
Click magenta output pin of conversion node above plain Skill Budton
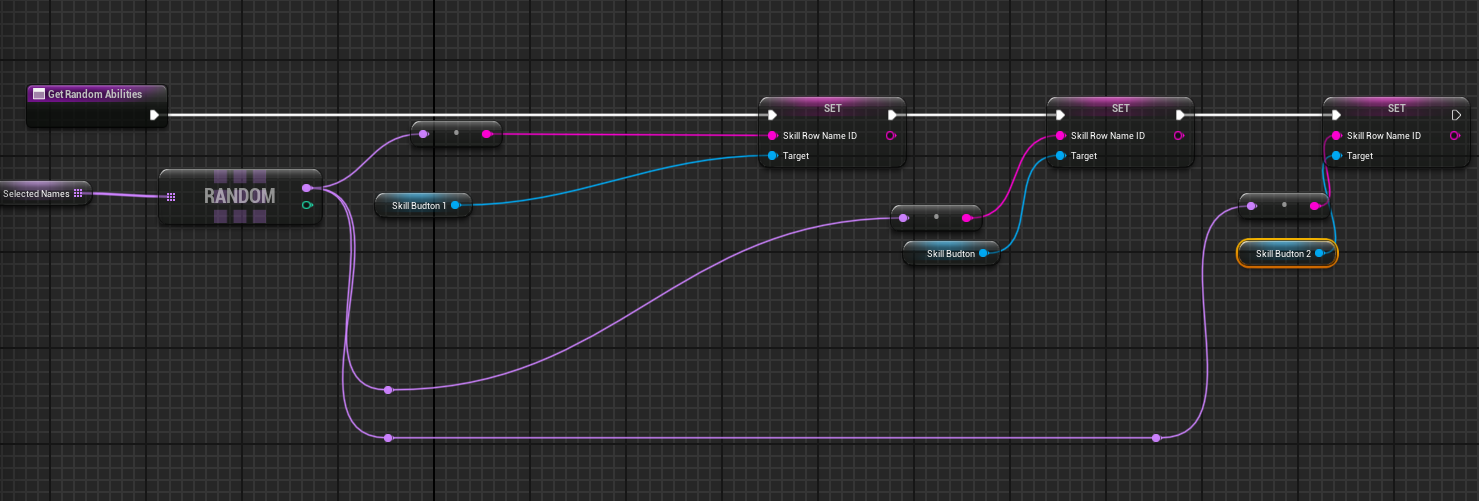pos(966,217)
